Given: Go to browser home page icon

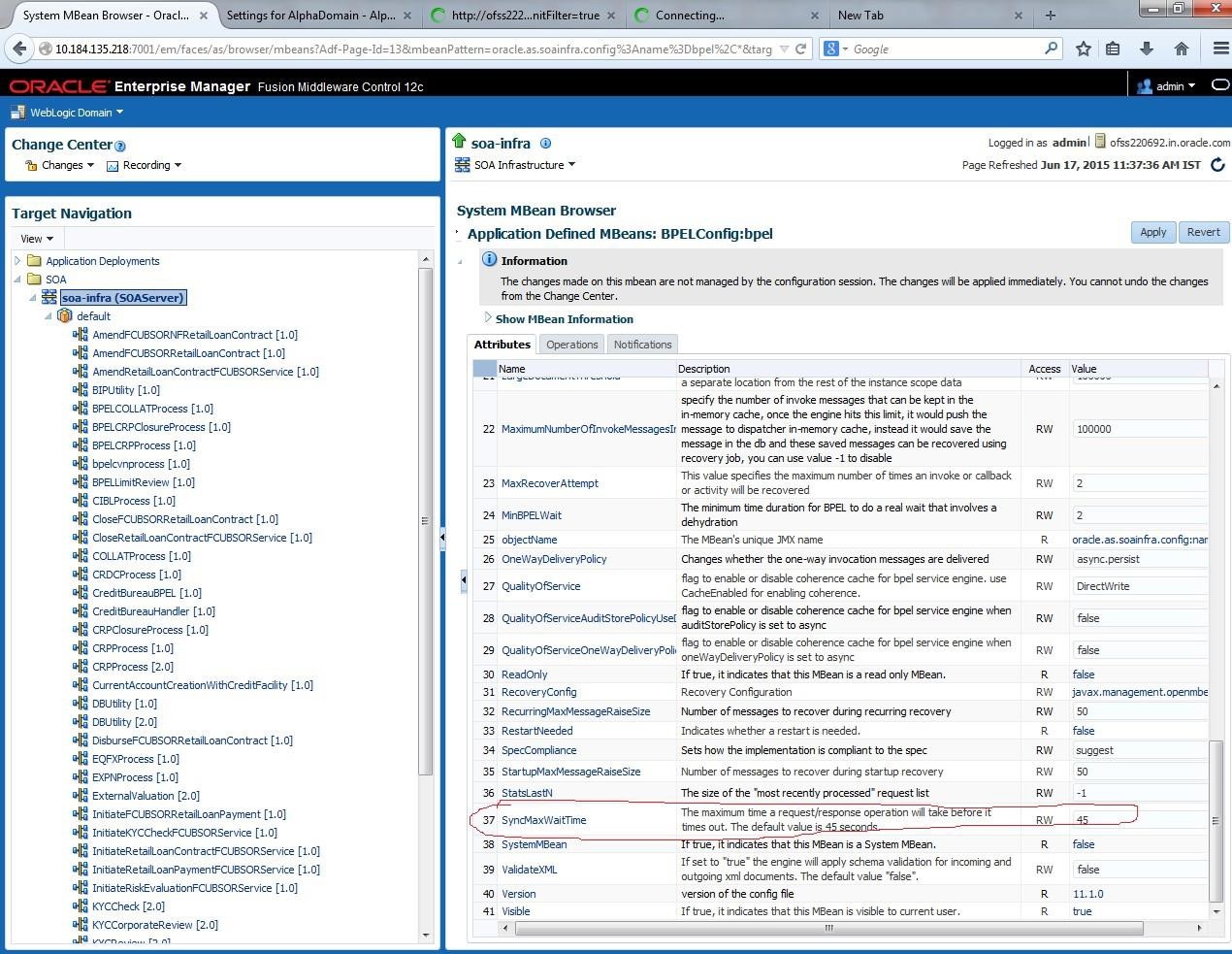Looking at the screenshot, I should 1181,49.
